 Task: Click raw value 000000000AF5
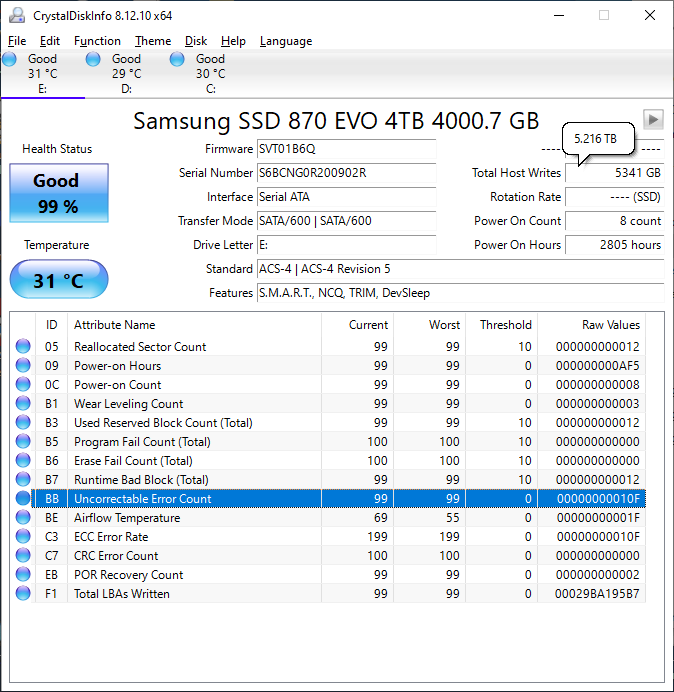tap(598, 366)
